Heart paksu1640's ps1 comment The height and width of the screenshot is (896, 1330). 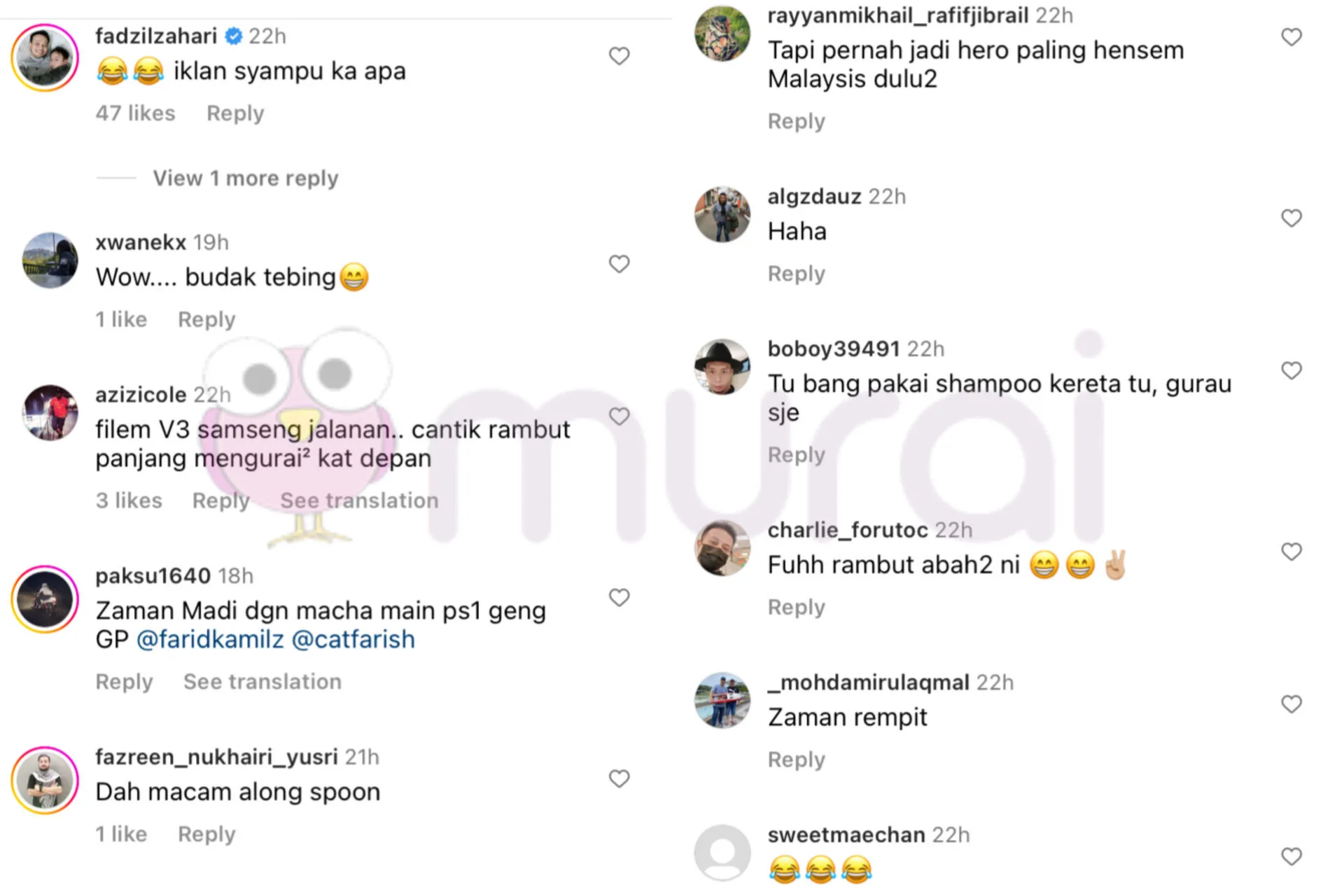click(619, 597)
